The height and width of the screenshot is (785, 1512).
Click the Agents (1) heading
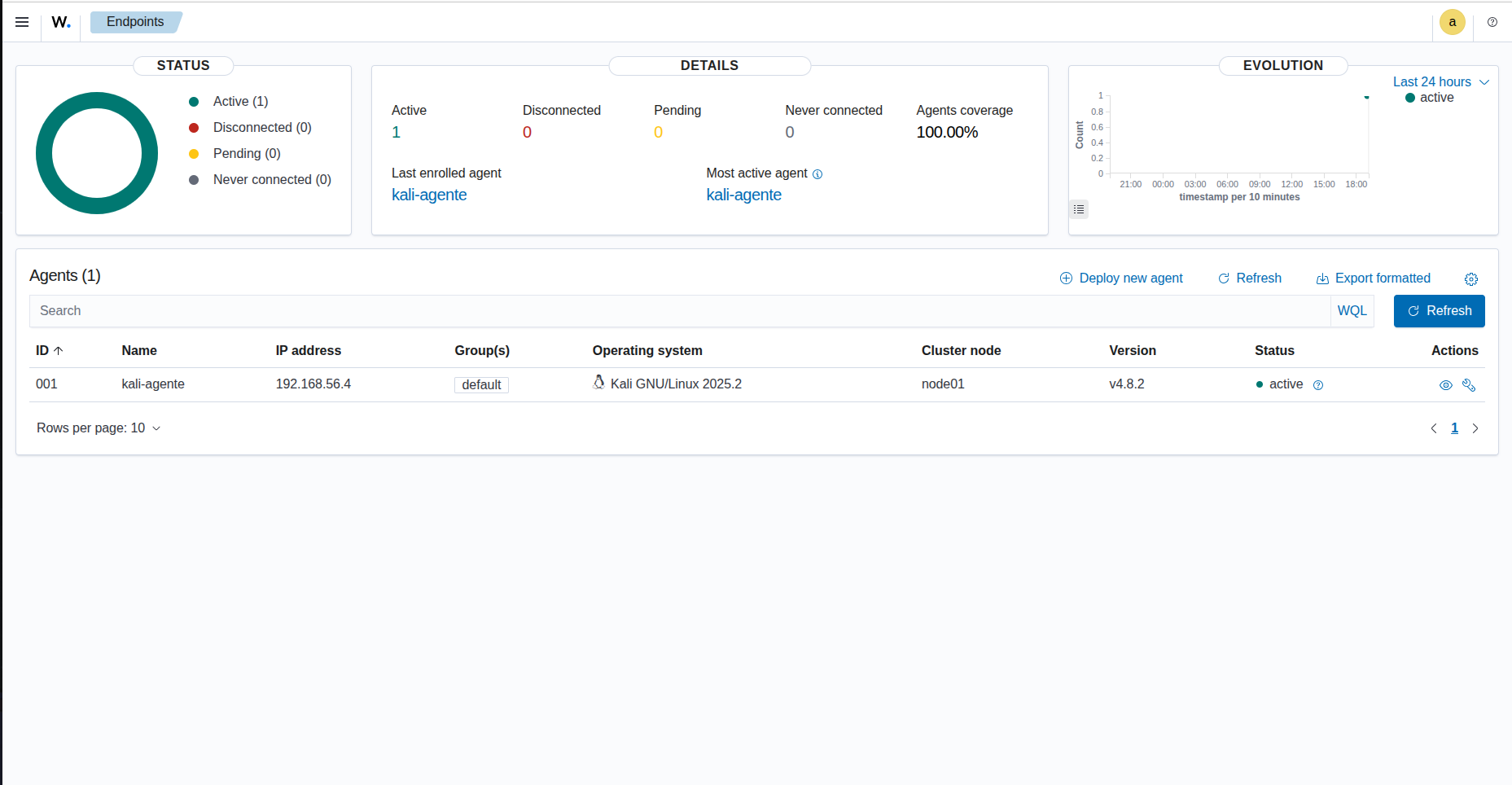tap(65, 276)
